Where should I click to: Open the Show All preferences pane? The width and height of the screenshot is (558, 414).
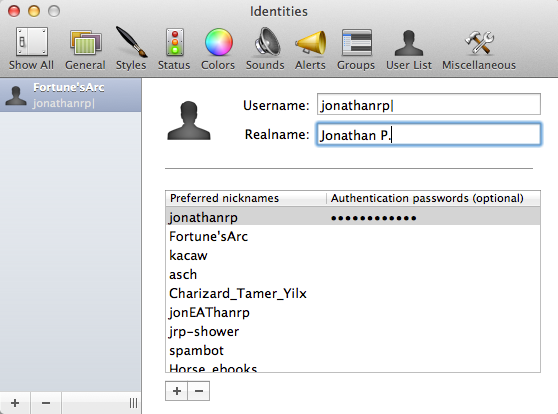(x=31, y=49)
